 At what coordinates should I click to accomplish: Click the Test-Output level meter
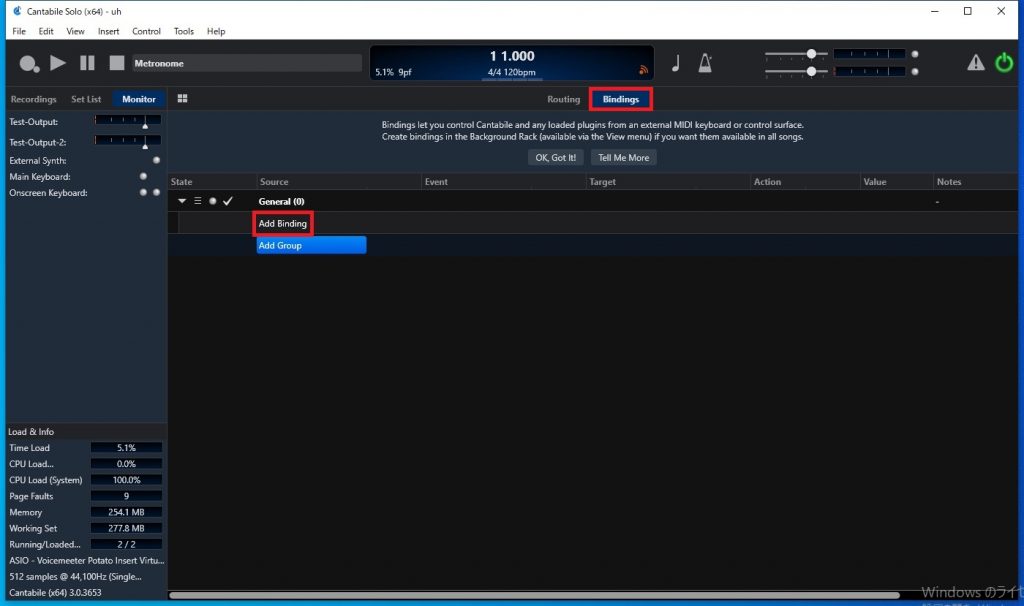(x=128, y=121)
